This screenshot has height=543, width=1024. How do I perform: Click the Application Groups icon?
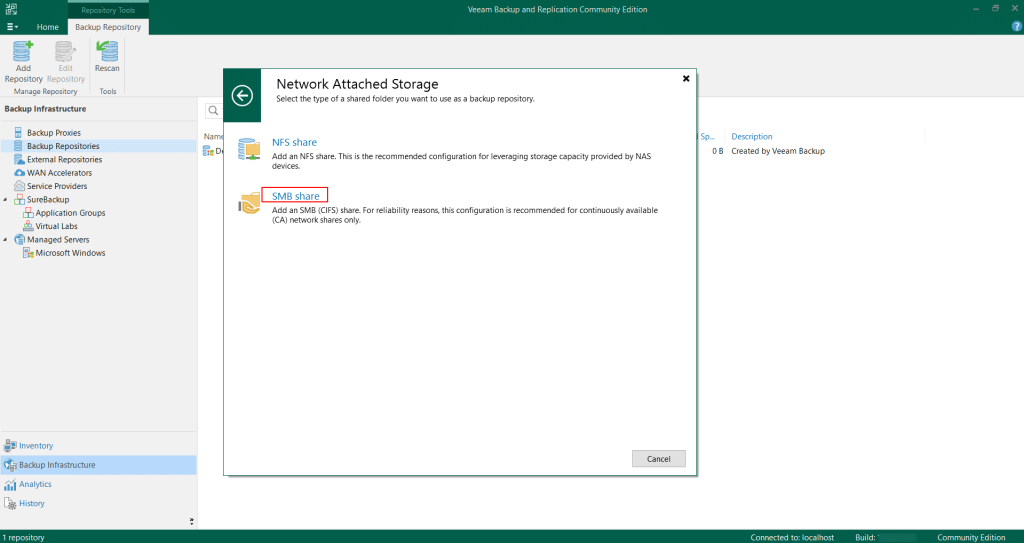click(28, 213)
